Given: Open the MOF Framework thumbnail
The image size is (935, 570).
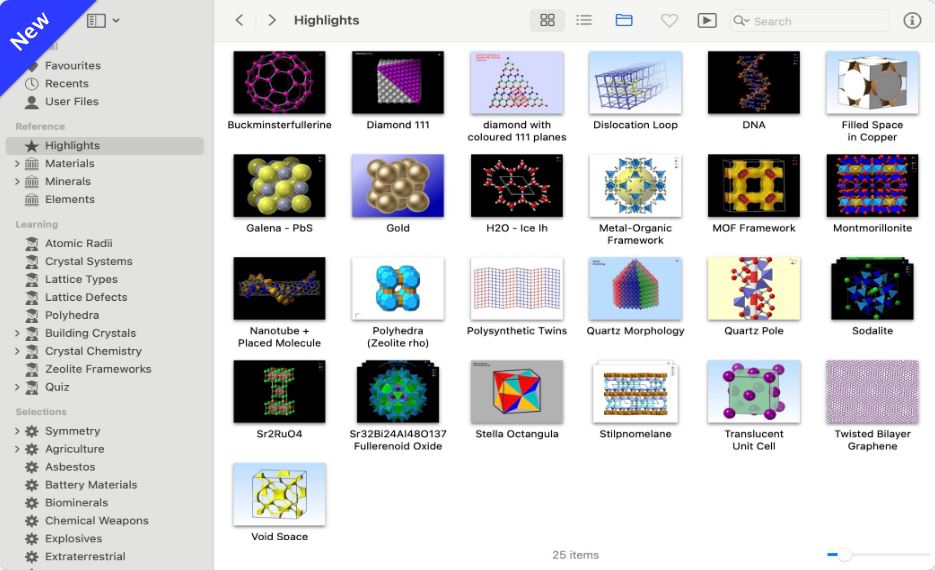Looking at the screenshot, I should (754, 185).
